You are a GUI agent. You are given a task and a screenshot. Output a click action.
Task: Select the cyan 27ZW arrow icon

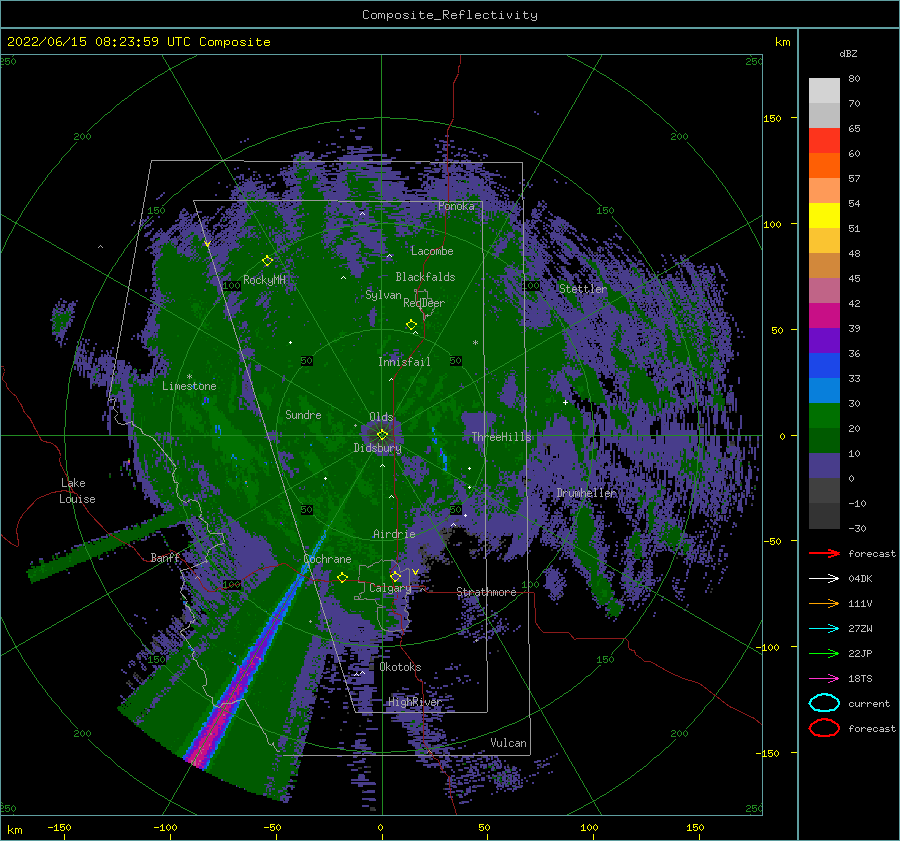pyautogui.click(x=824, y=629)
